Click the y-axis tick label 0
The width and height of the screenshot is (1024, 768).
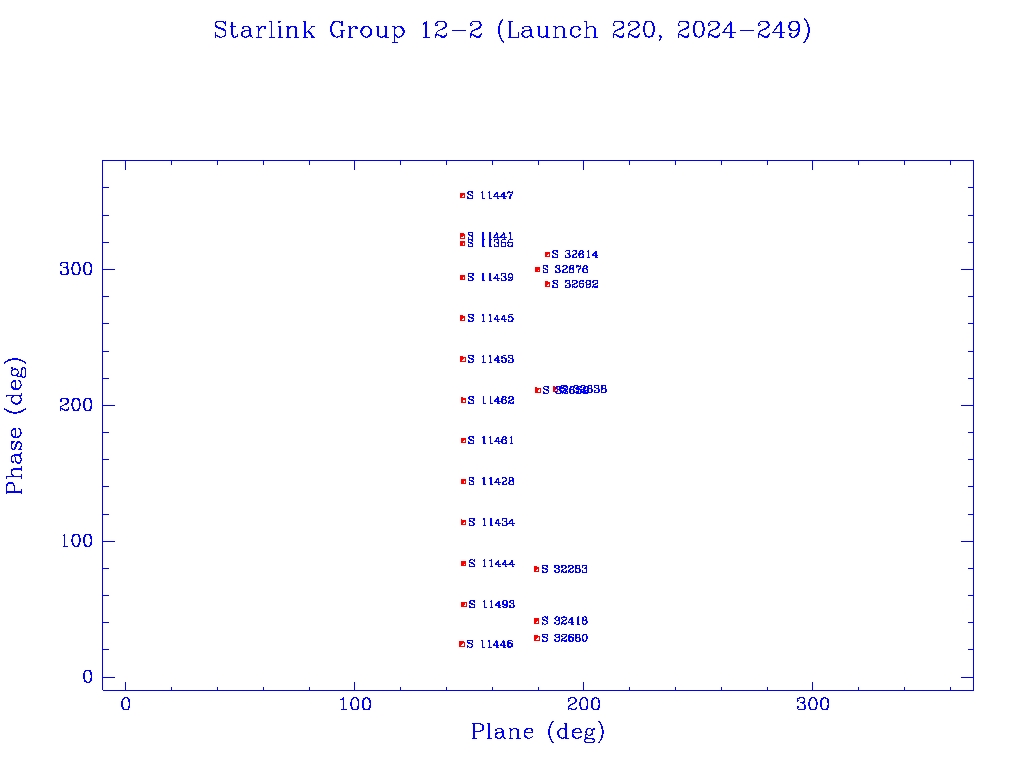tap(88, 677)
